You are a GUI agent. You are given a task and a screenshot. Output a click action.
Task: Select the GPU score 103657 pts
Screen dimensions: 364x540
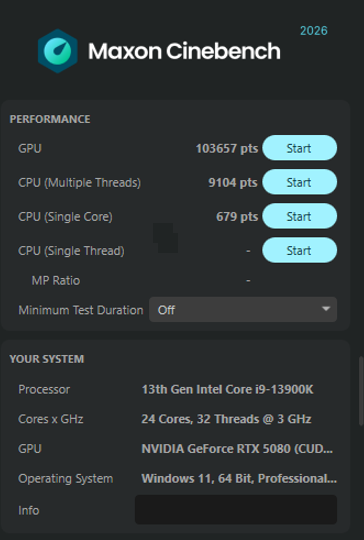(x=227, y=148)
